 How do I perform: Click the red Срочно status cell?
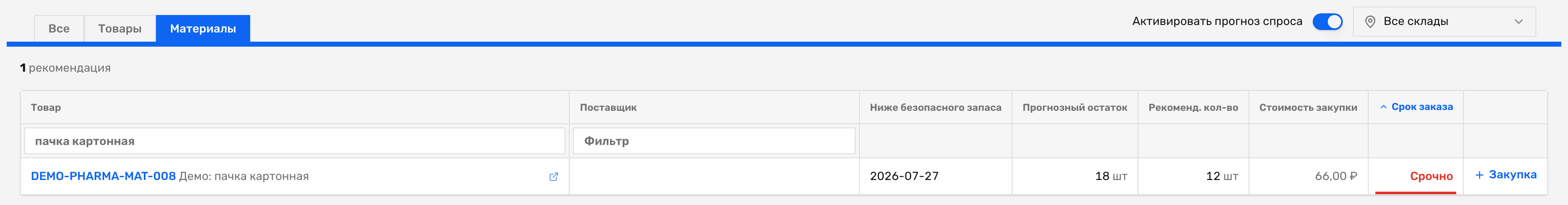[x=1415, y=176]
